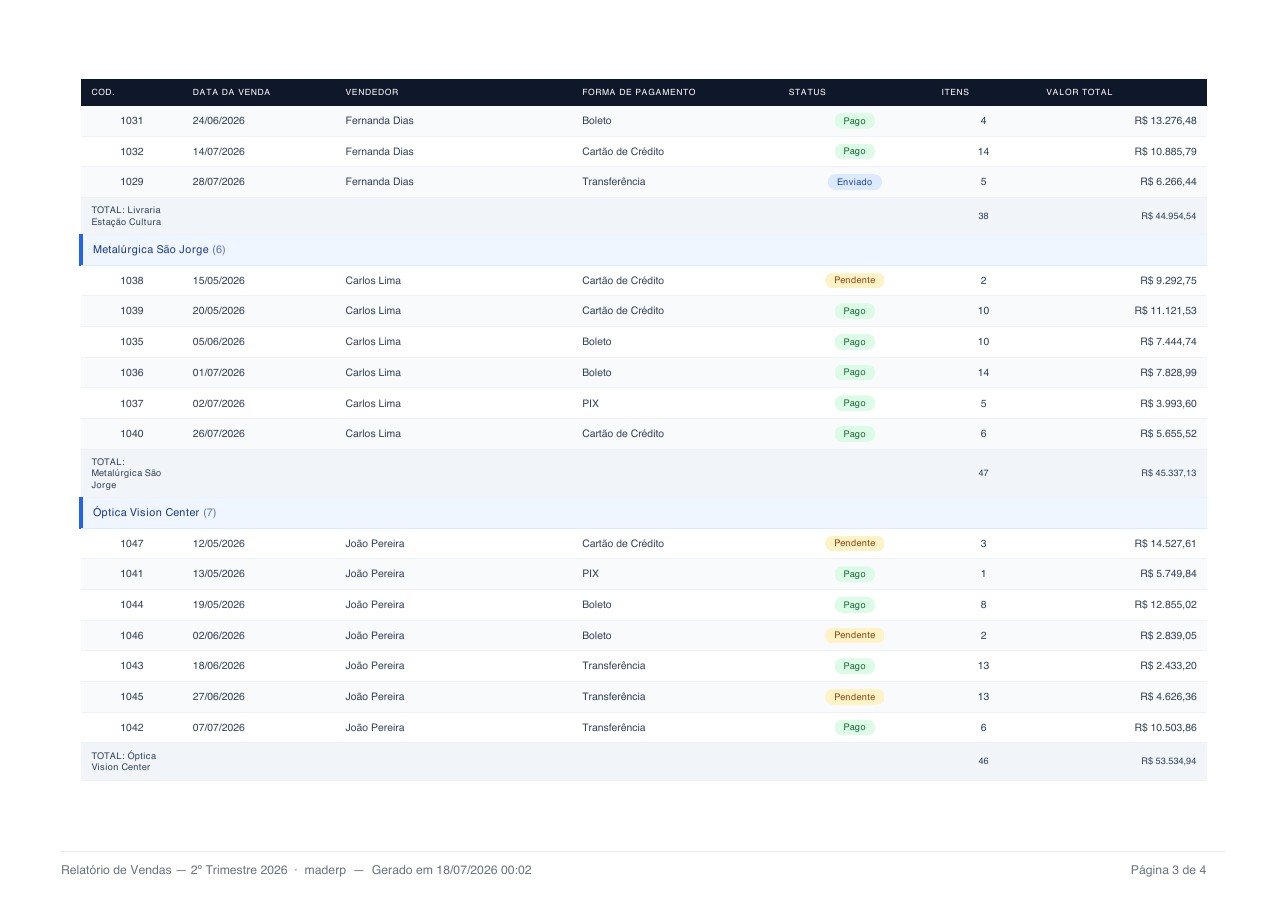Click the Óptica Vision Center total R$ 53.534,94

click(1168, 761)
